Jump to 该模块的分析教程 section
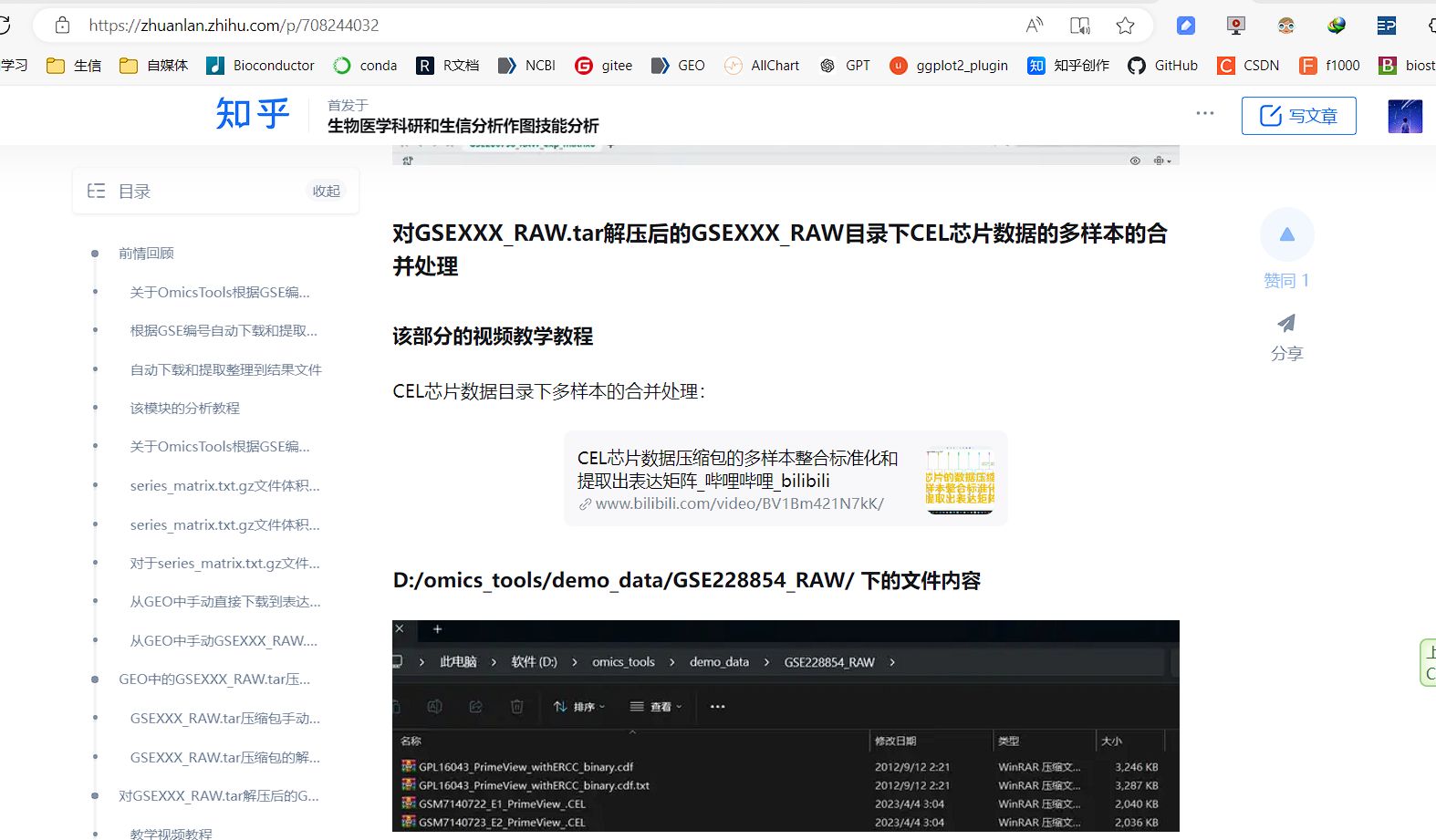Image resolution: width=1436 pixels, height=840 pixels. [x=184, y=409]
